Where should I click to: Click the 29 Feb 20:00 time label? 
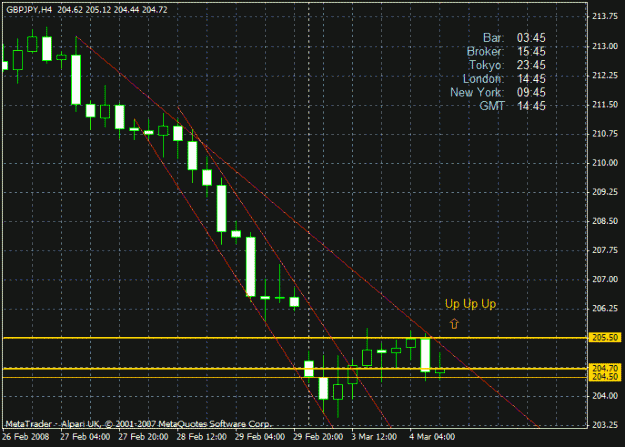pos(318,437)
